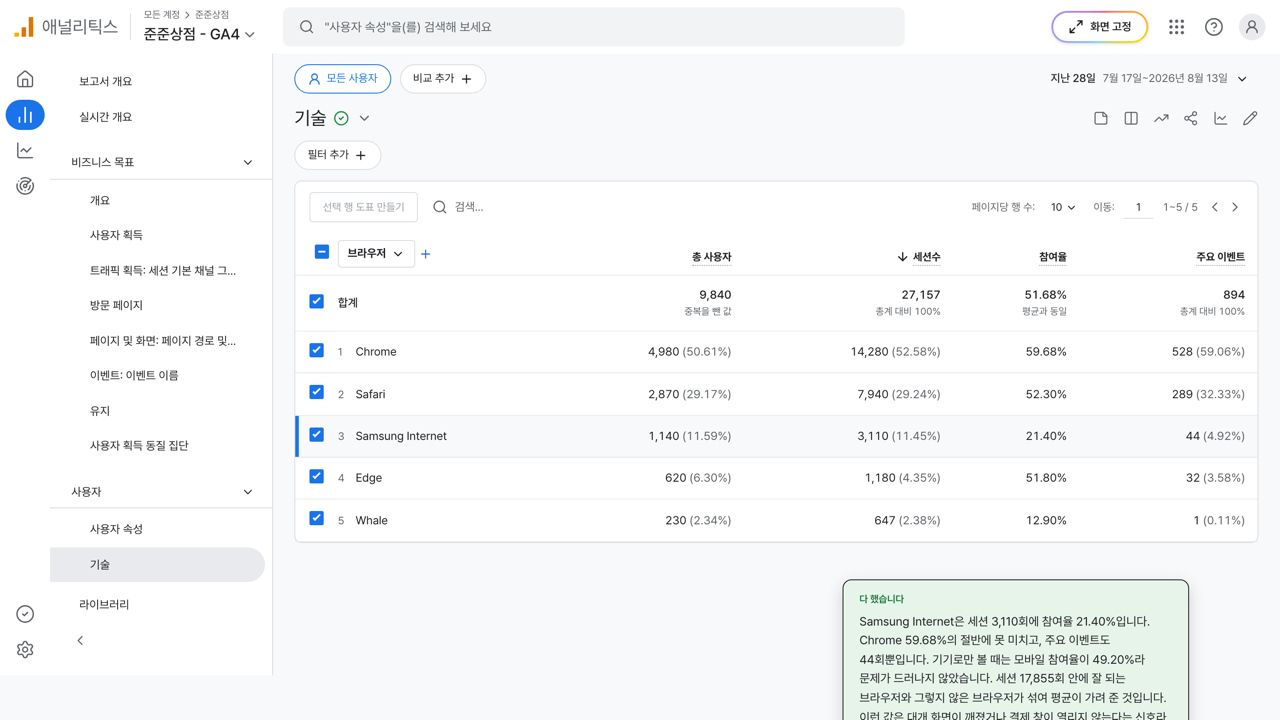Image resolution: width=1280 pixels, height=720 pixels.
Task: Click the table 검색 field
Action: (469, 207)
